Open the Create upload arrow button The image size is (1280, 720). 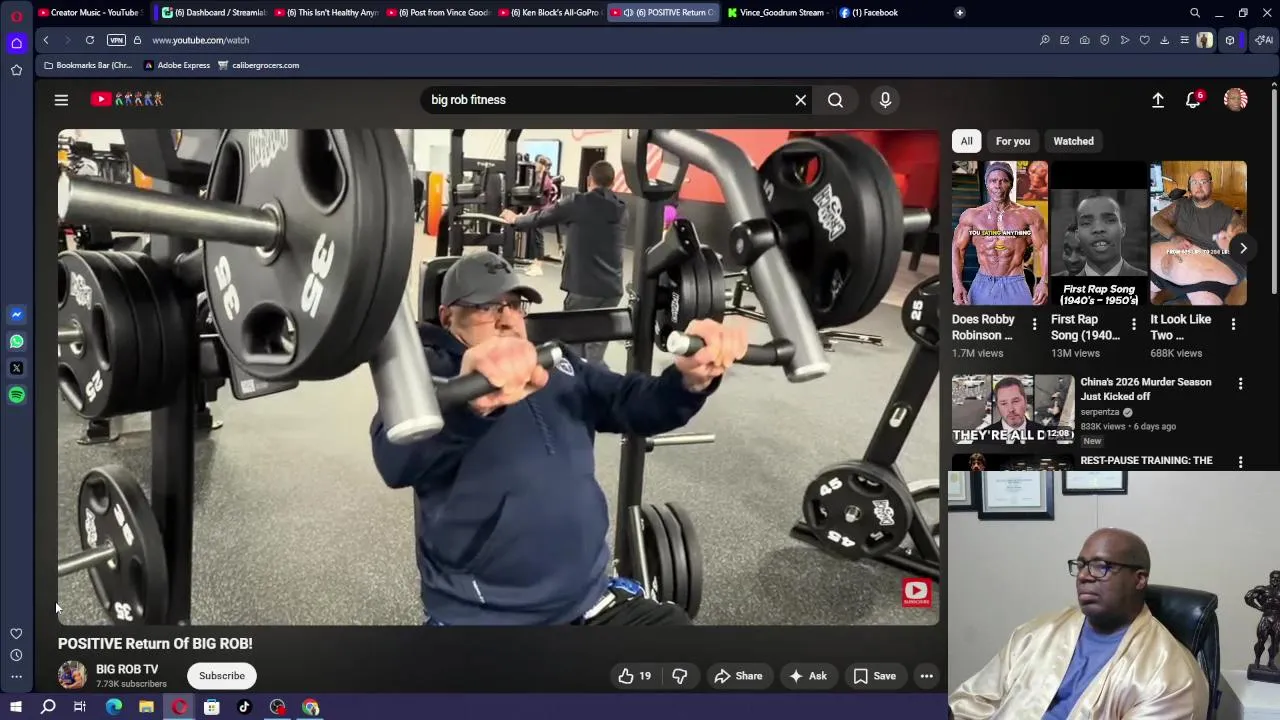tap(1158, 100)
